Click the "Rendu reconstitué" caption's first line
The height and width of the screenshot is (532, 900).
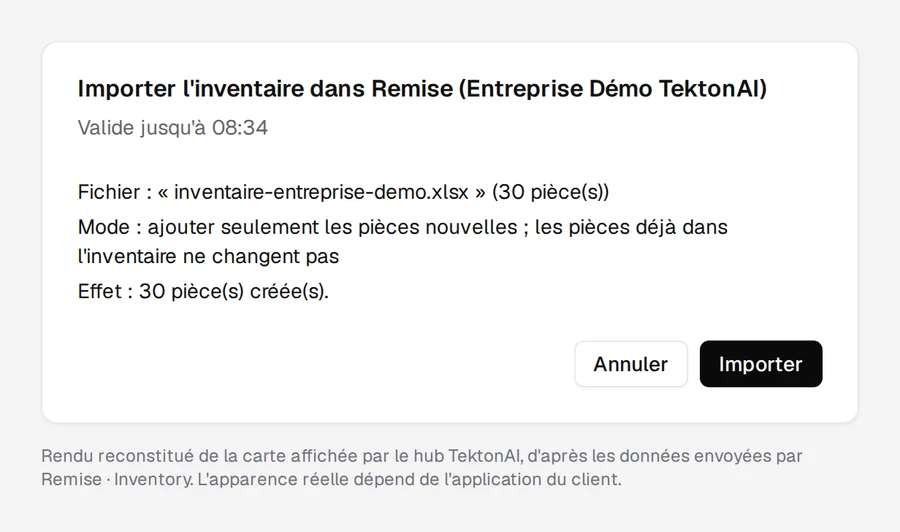click(422, 456)
